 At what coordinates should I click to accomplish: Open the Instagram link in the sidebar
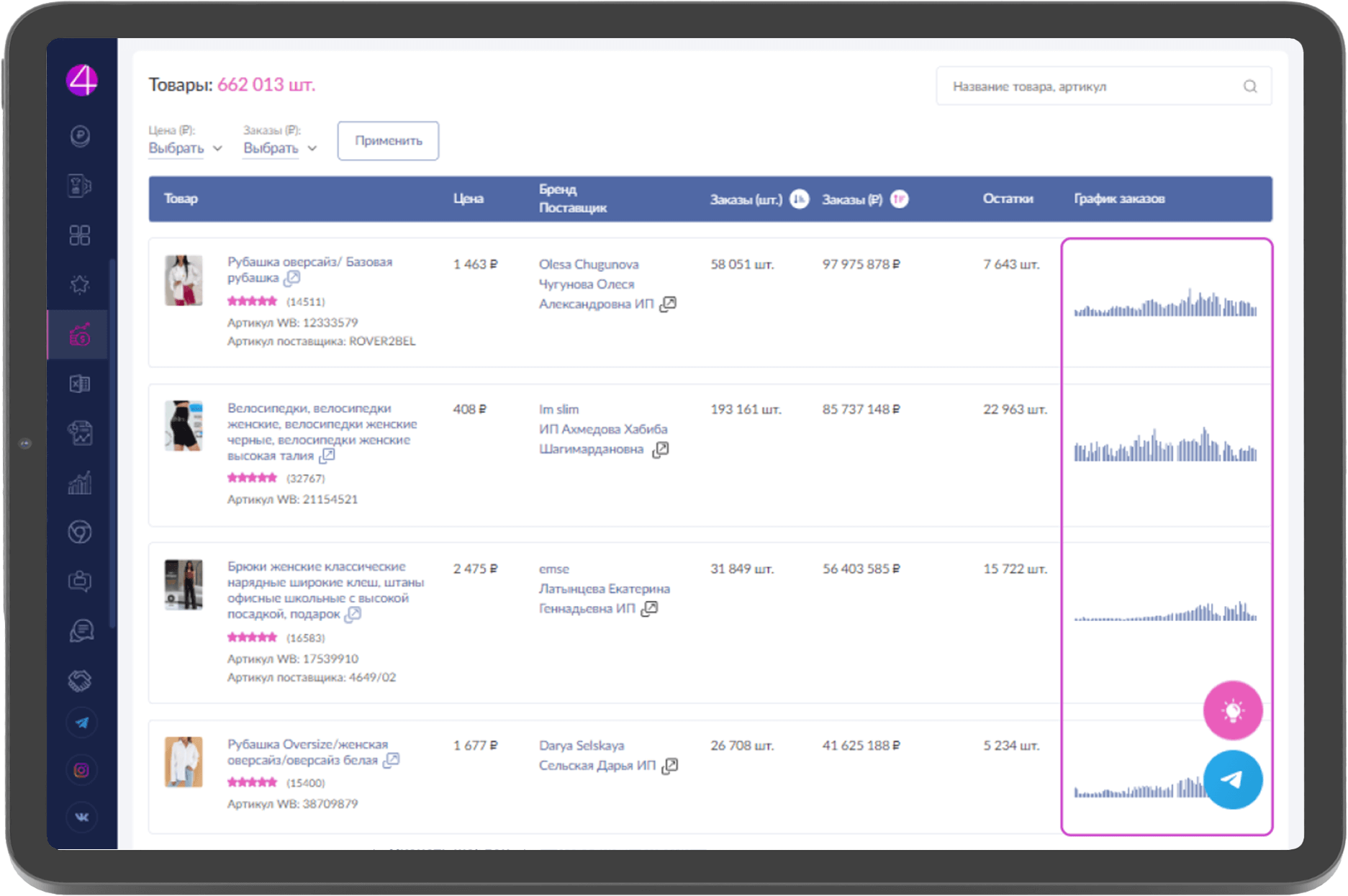tap(81, 770)
